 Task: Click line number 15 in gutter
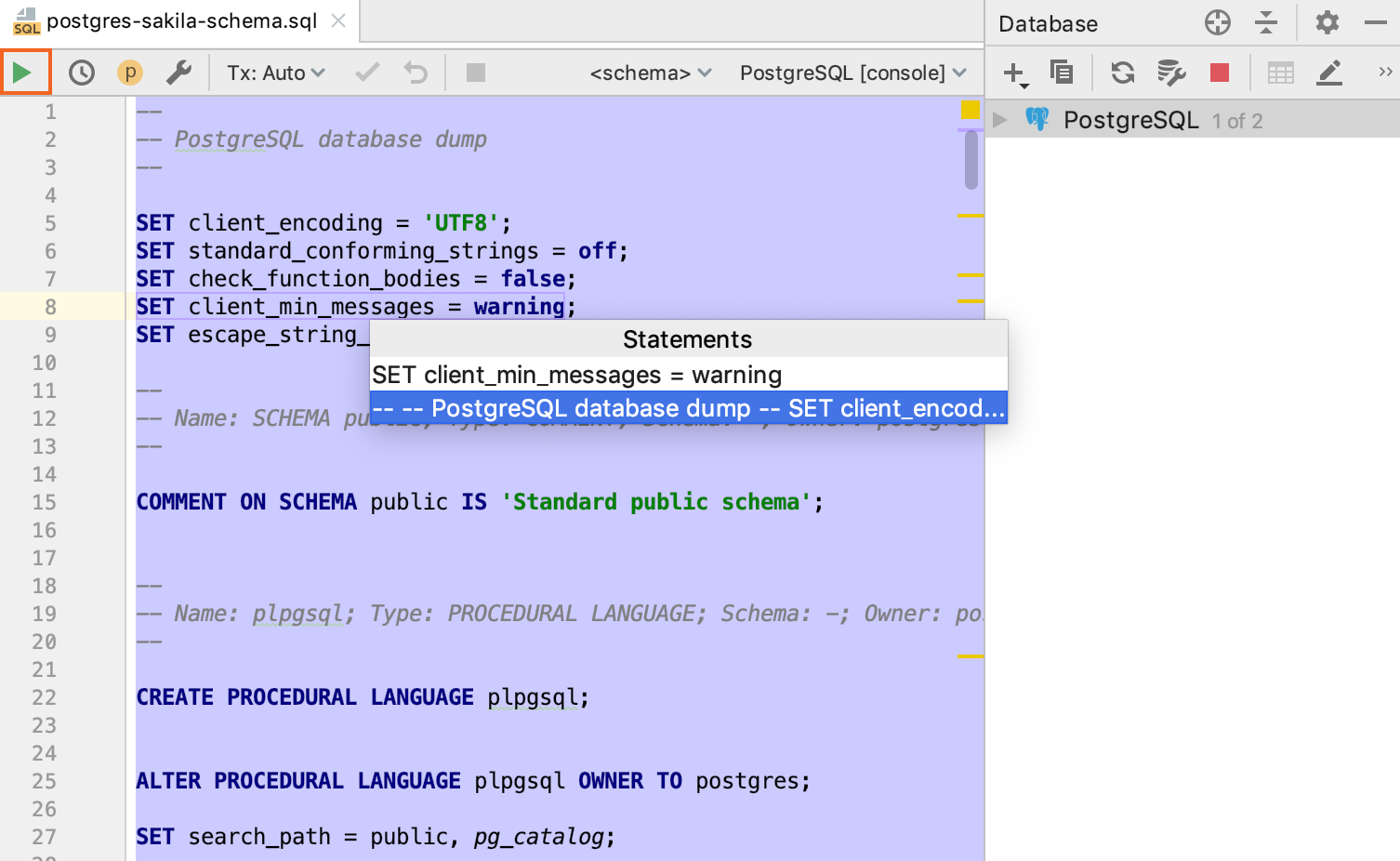[45, 502]
